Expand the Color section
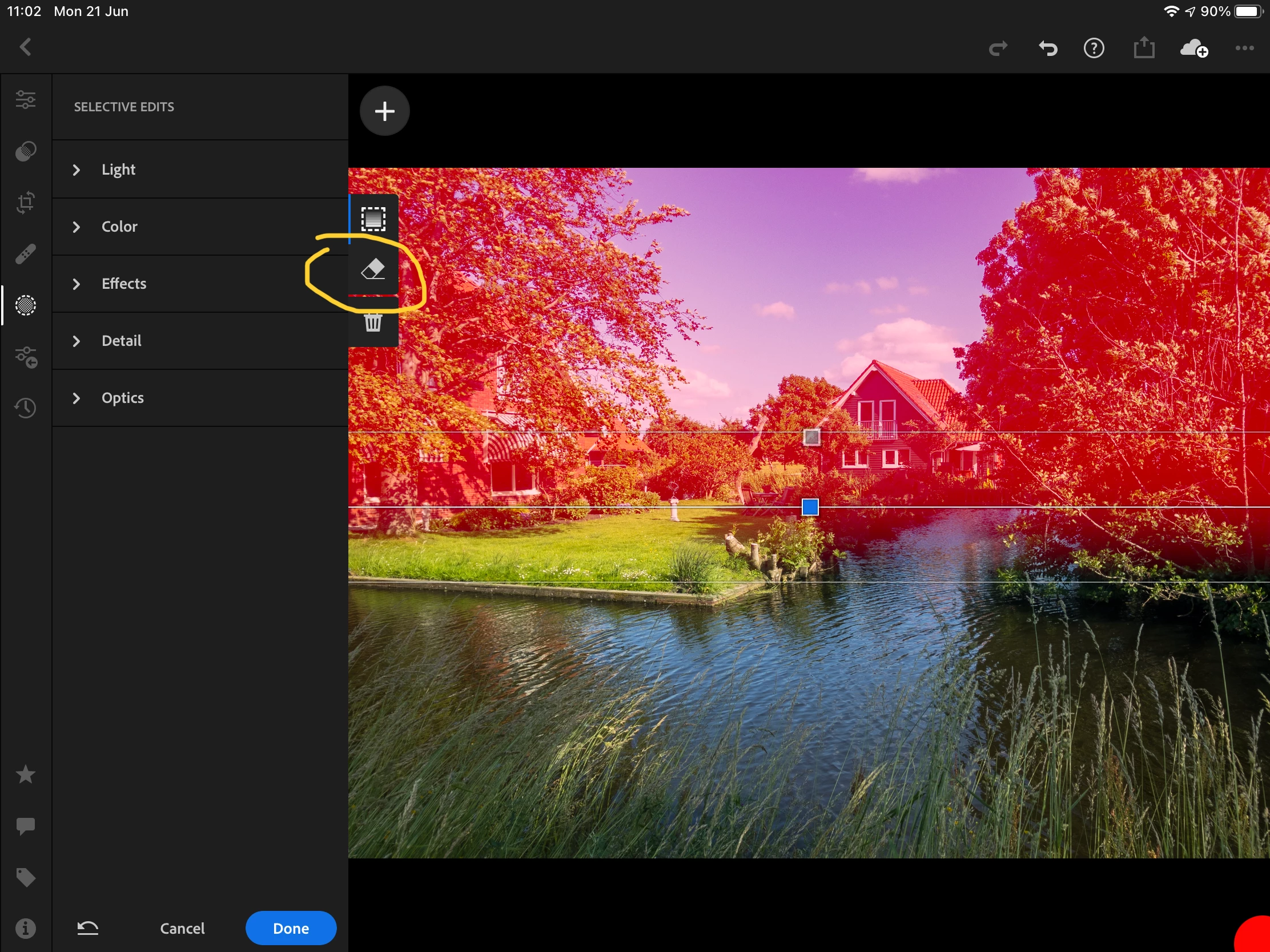1270x952 pixels. point(119,227)
